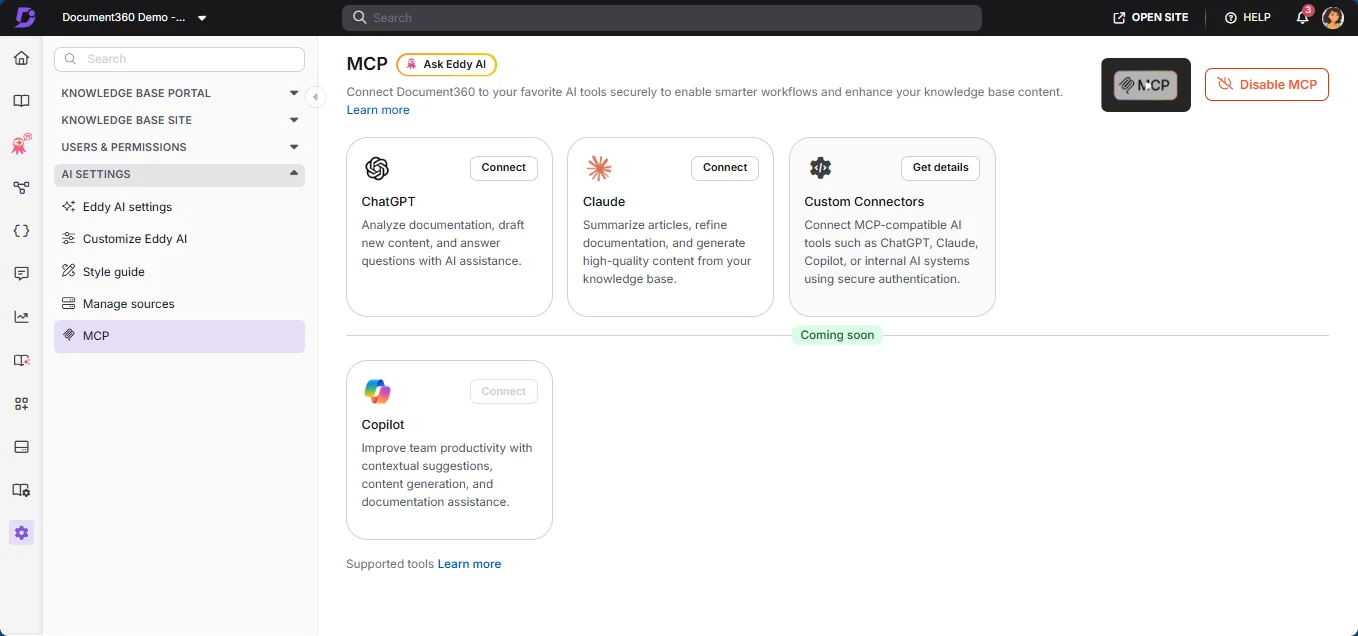Open Eddy AI settings

[179, 207]
